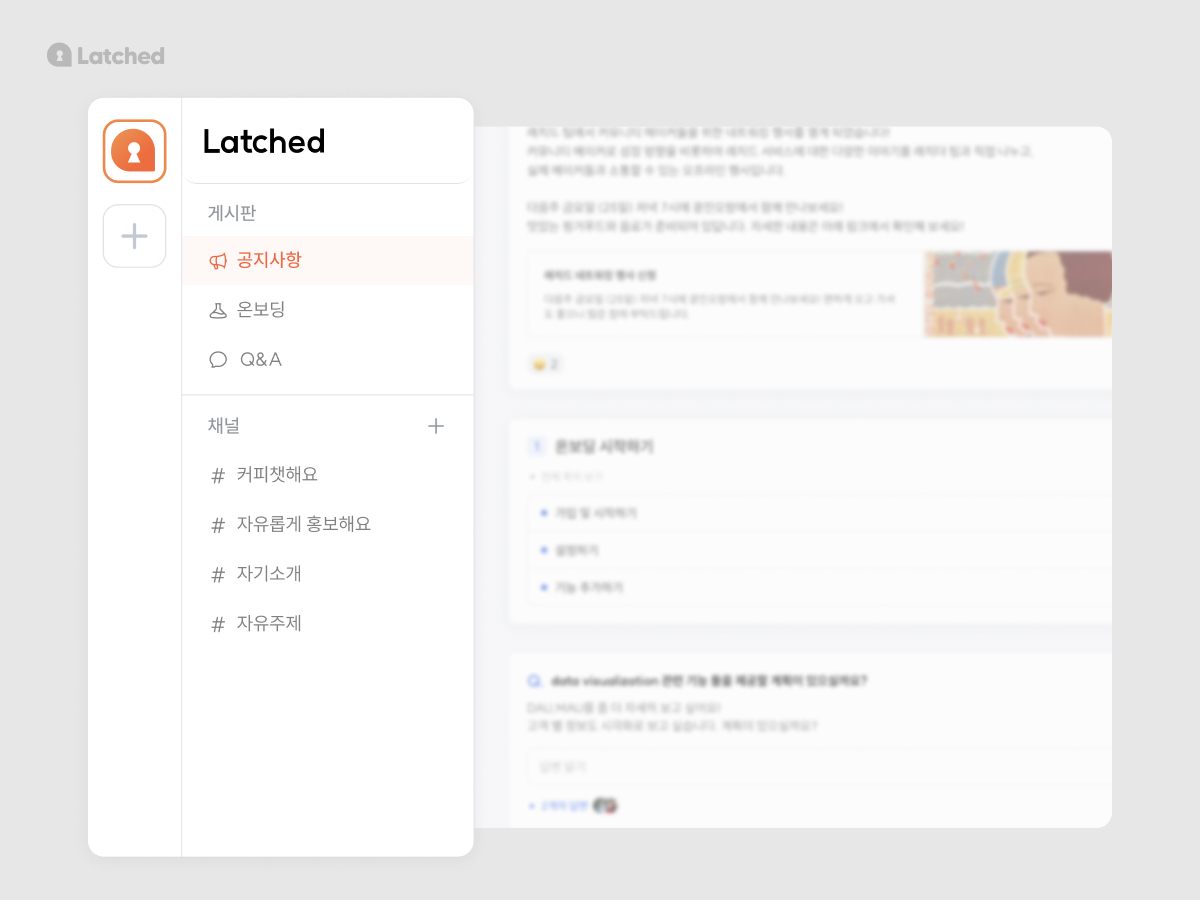Click the answer input field under question

point(820,767)
